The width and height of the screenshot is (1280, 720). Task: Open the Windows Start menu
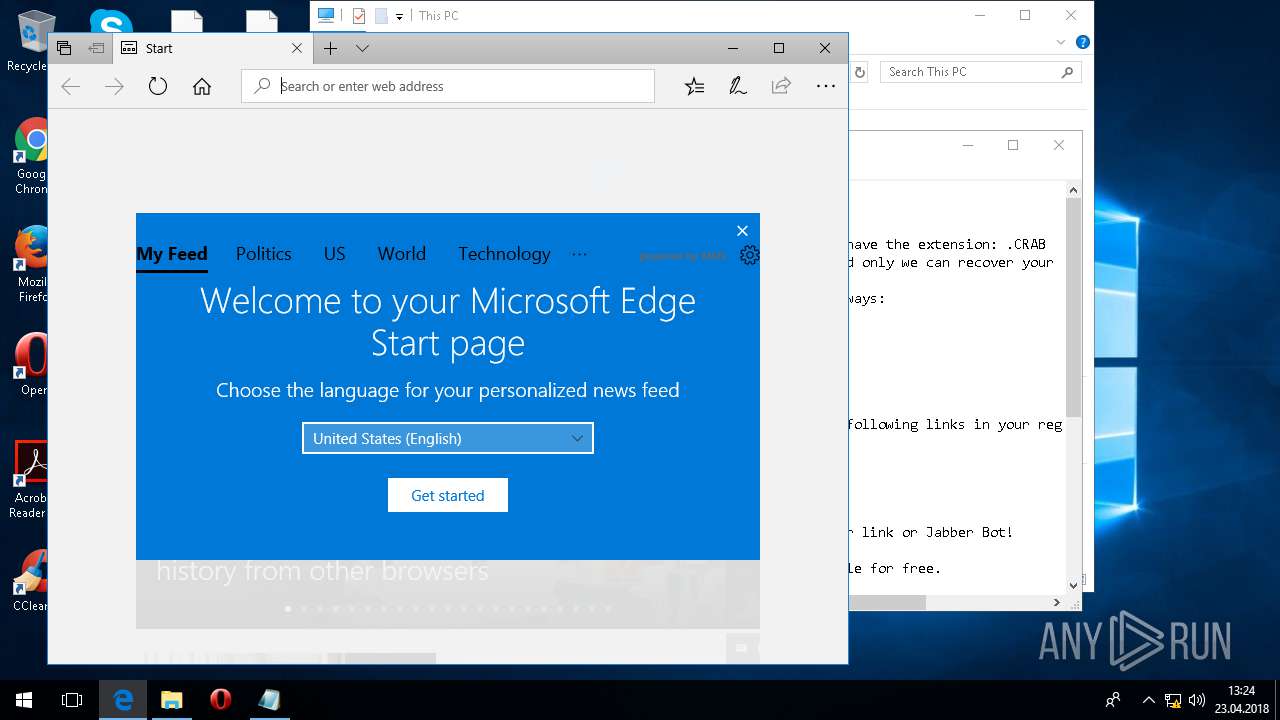[24, 700]
